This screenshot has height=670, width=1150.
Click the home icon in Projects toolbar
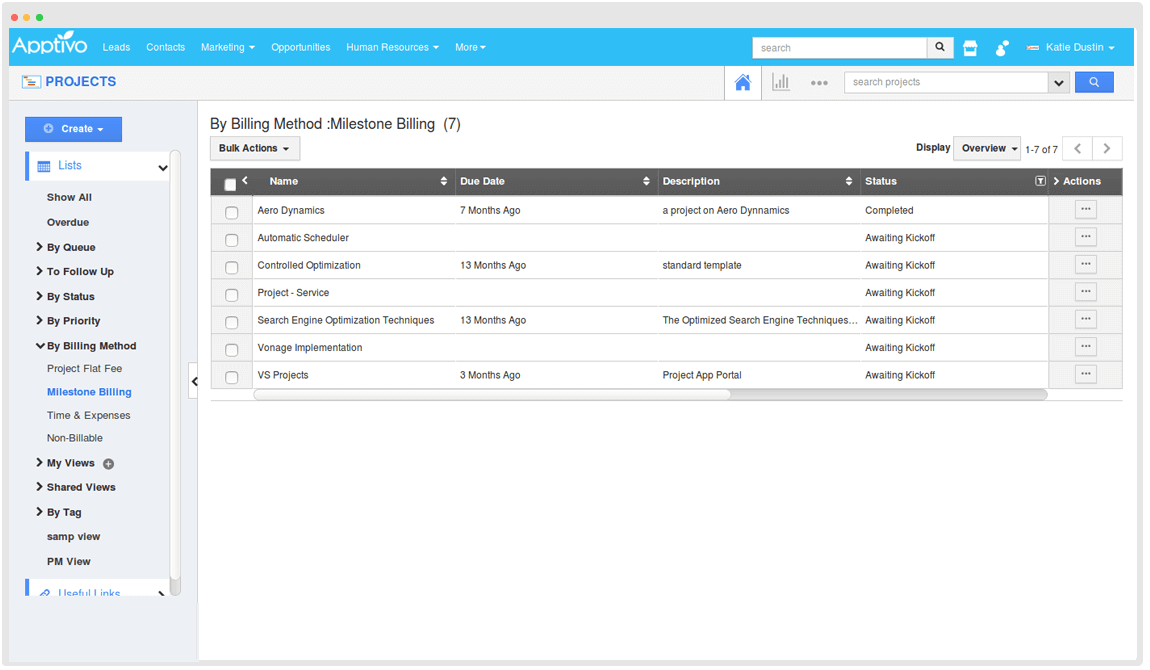point(742,83)
